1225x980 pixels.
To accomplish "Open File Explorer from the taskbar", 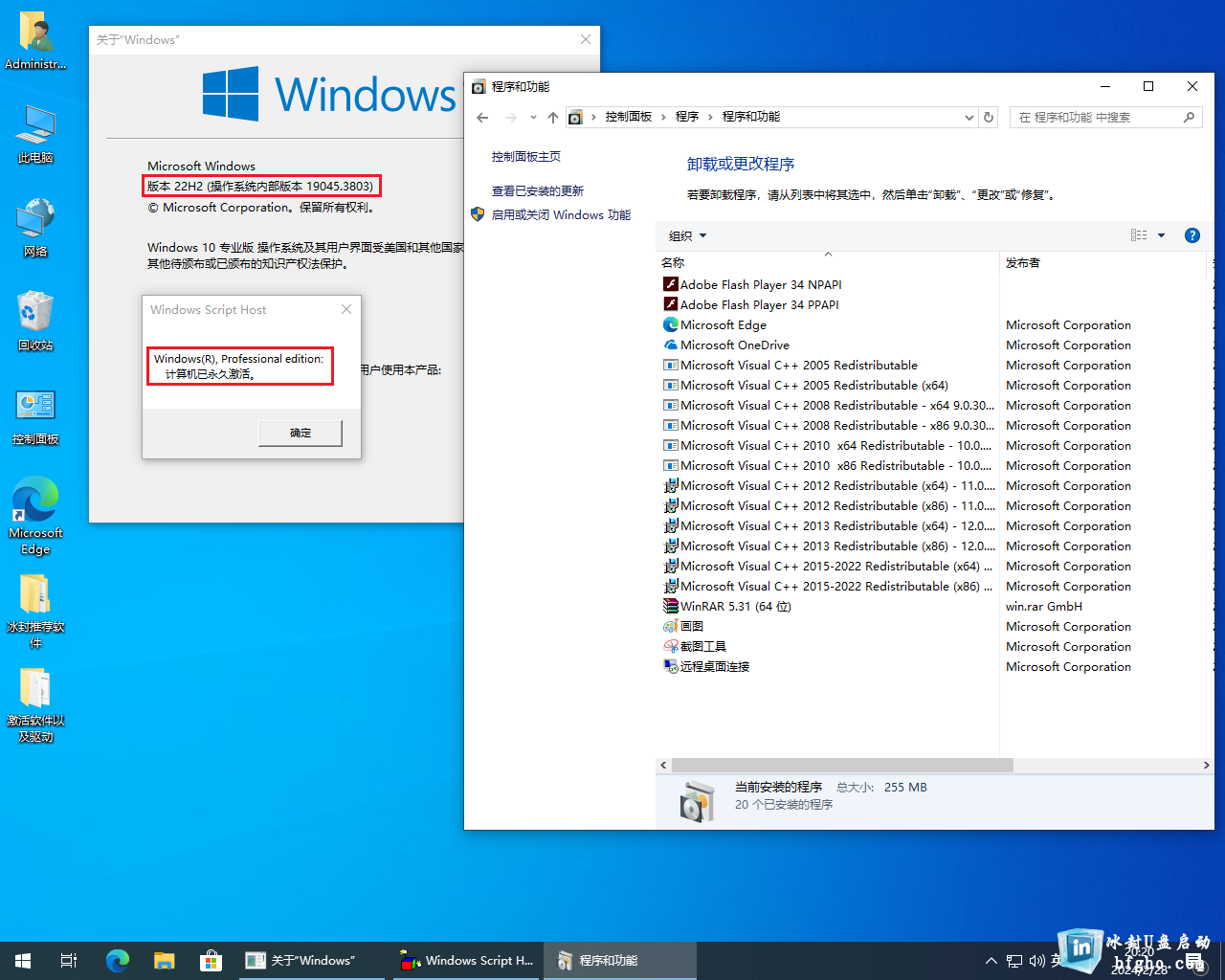I will pyautogui.click(x=164, y=960).
